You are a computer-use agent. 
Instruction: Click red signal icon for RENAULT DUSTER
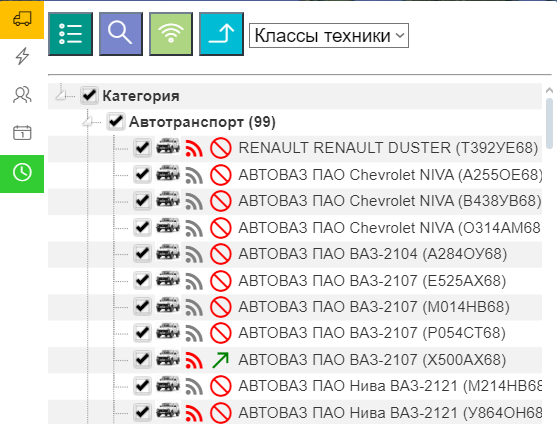coord(194,148)
